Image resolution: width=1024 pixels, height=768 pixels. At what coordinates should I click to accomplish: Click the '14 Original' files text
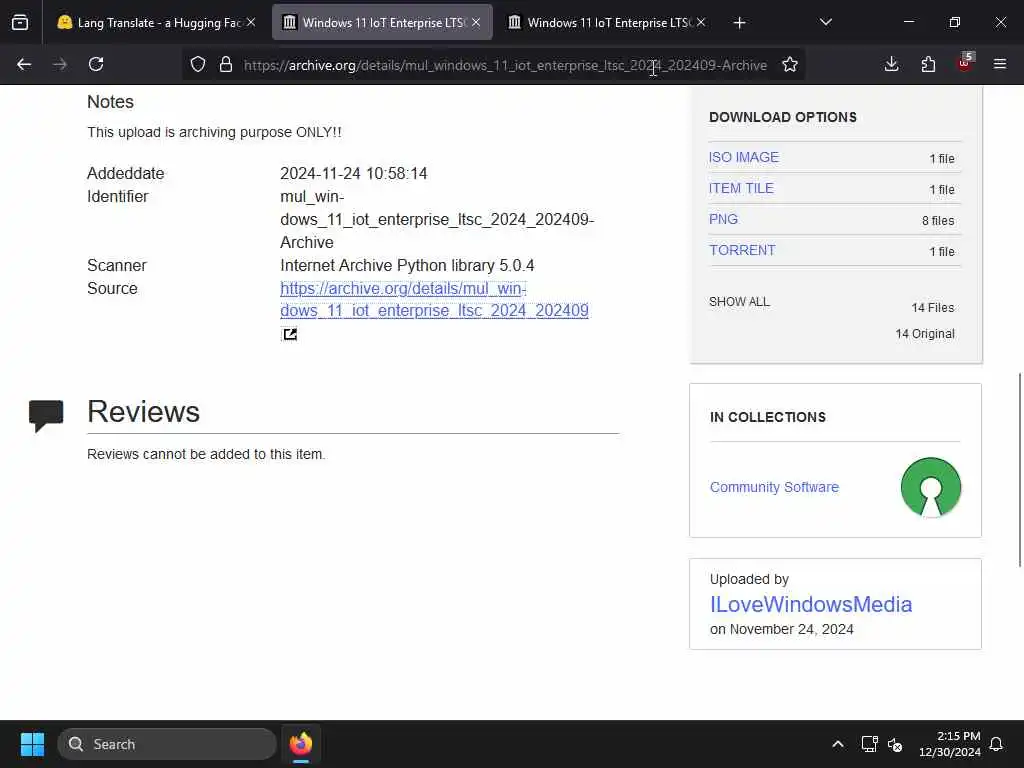click(925, 334)
